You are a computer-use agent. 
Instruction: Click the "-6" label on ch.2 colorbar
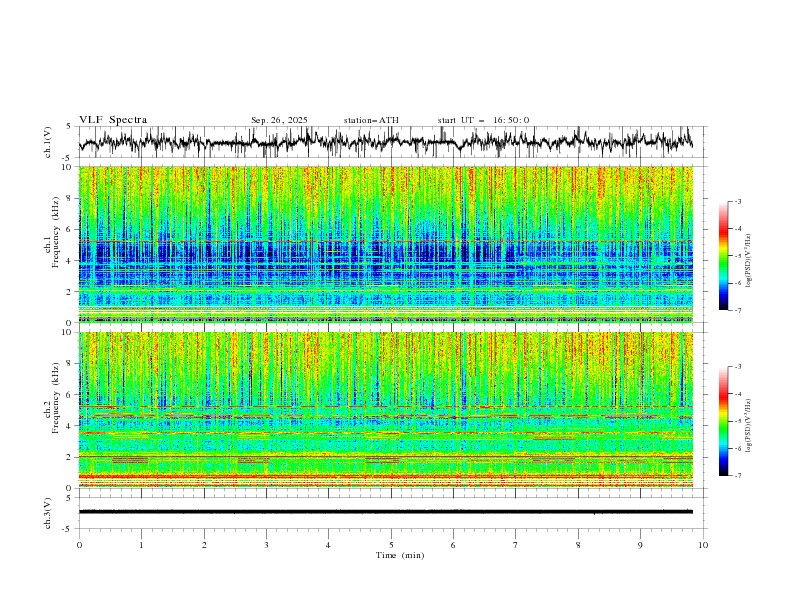tap(738, 448)
